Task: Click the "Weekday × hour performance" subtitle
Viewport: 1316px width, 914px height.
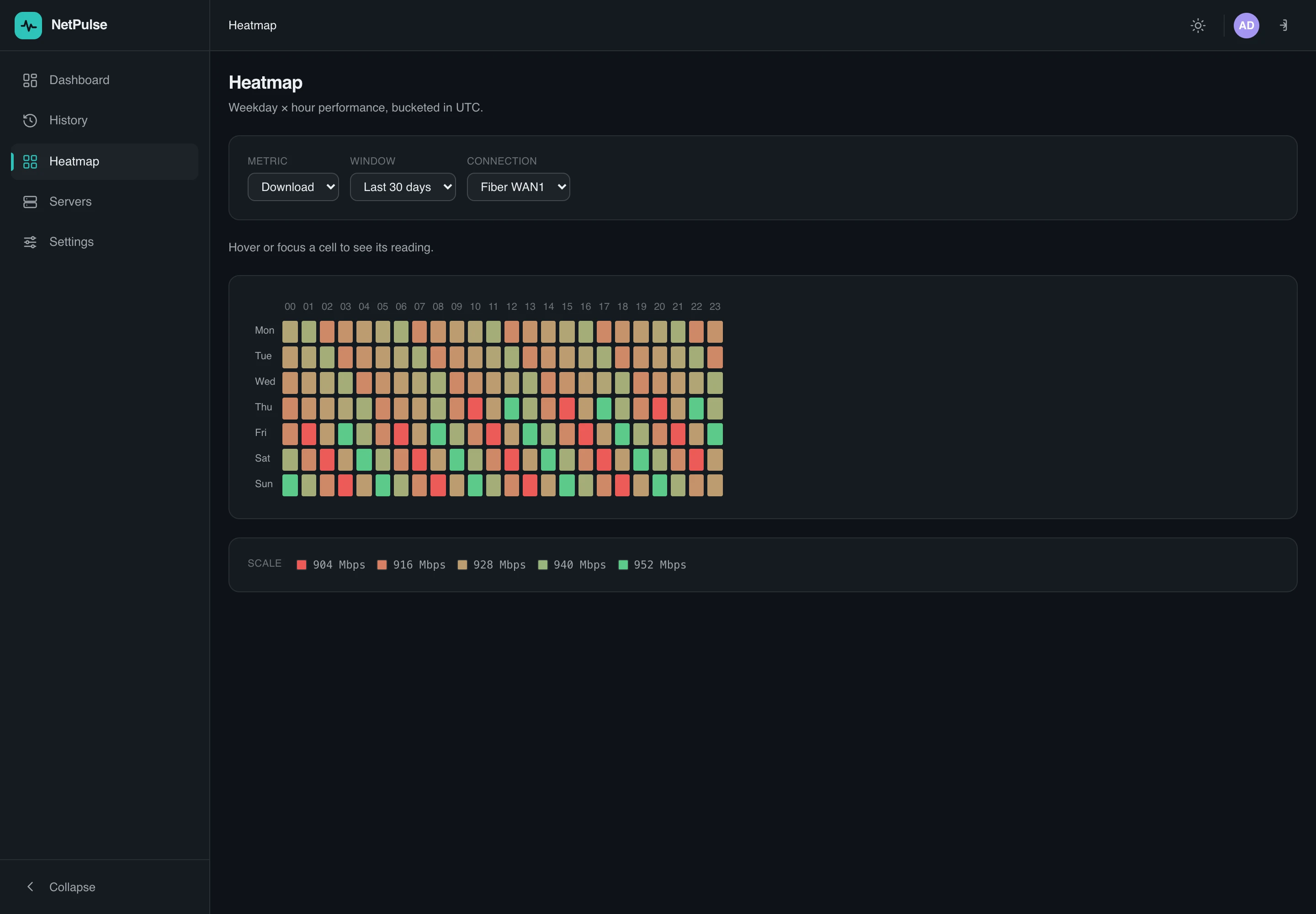Action: [x=356, y=108]
